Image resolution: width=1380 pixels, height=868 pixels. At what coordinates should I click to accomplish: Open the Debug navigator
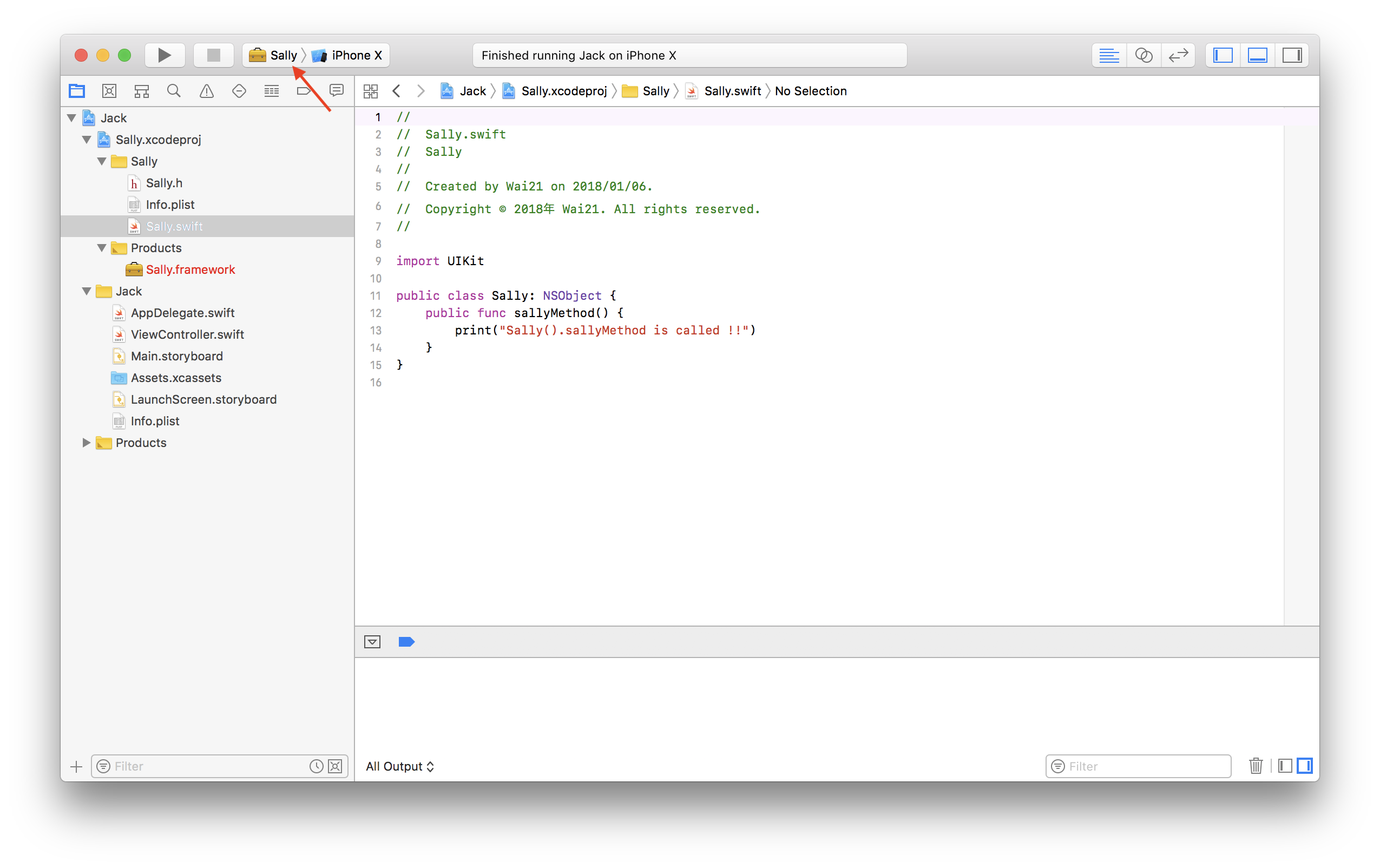pos(272,90)
